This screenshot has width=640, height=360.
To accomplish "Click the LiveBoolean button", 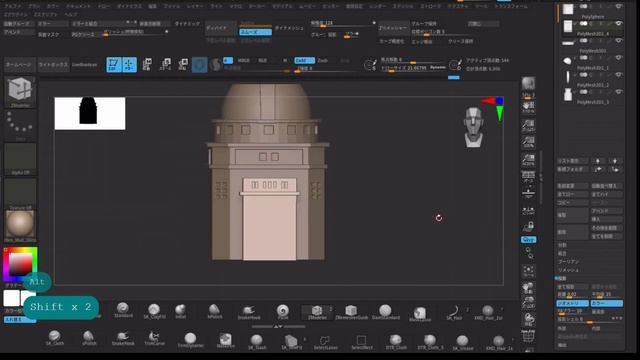I will 84,65.
